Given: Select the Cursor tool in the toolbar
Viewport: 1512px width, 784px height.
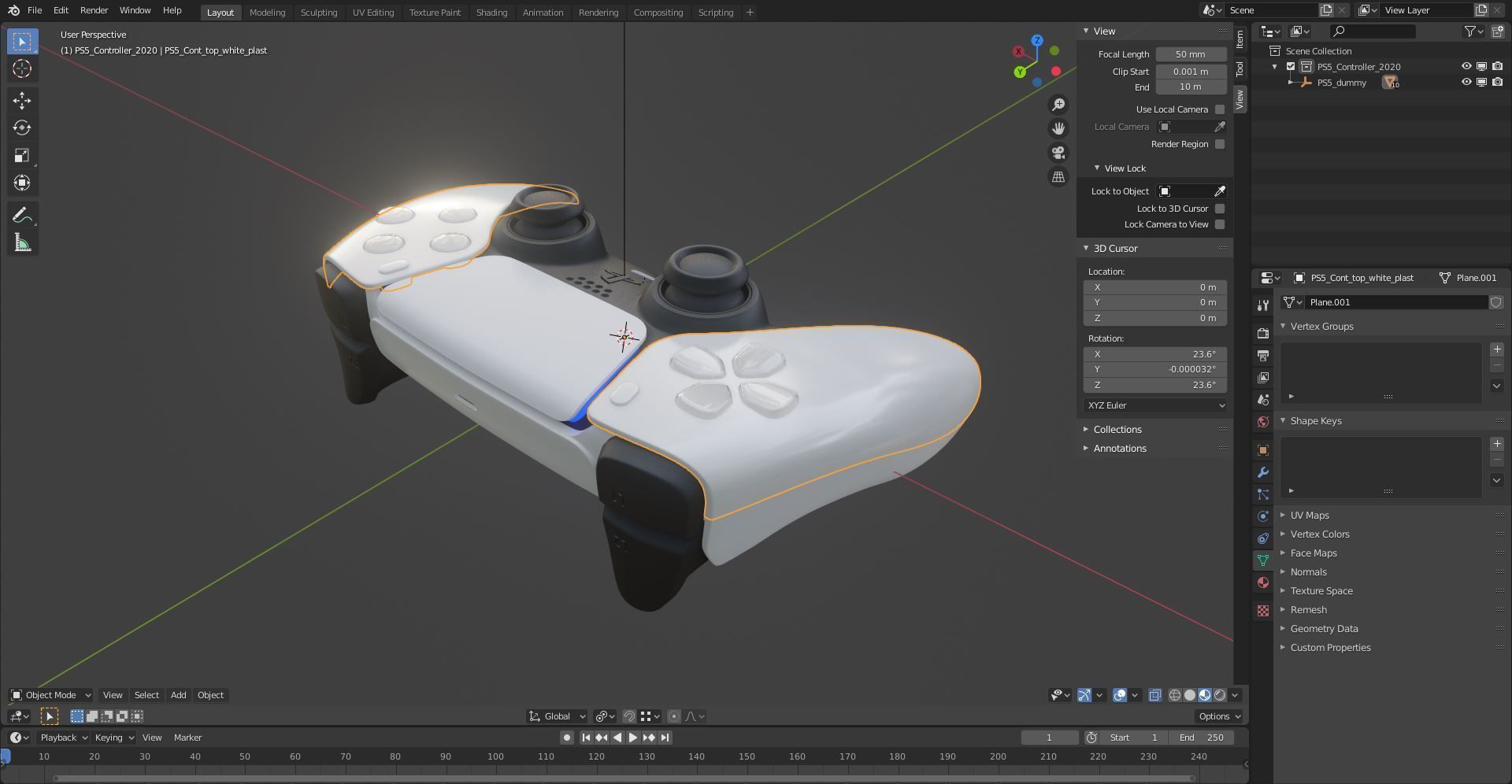Looking at the screenshot, I should tap(22, 68).
